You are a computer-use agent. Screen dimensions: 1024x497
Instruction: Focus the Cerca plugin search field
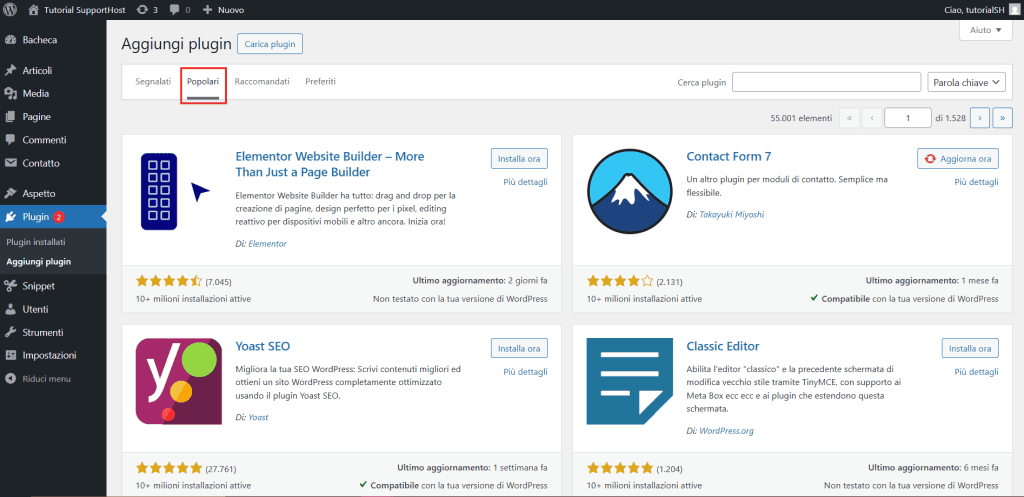coord(826,82)
